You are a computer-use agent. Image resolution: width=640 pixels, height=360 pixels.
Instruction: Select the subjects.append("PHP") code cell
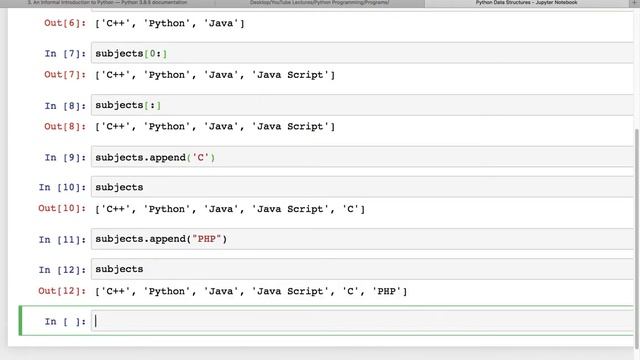[362, 239]
